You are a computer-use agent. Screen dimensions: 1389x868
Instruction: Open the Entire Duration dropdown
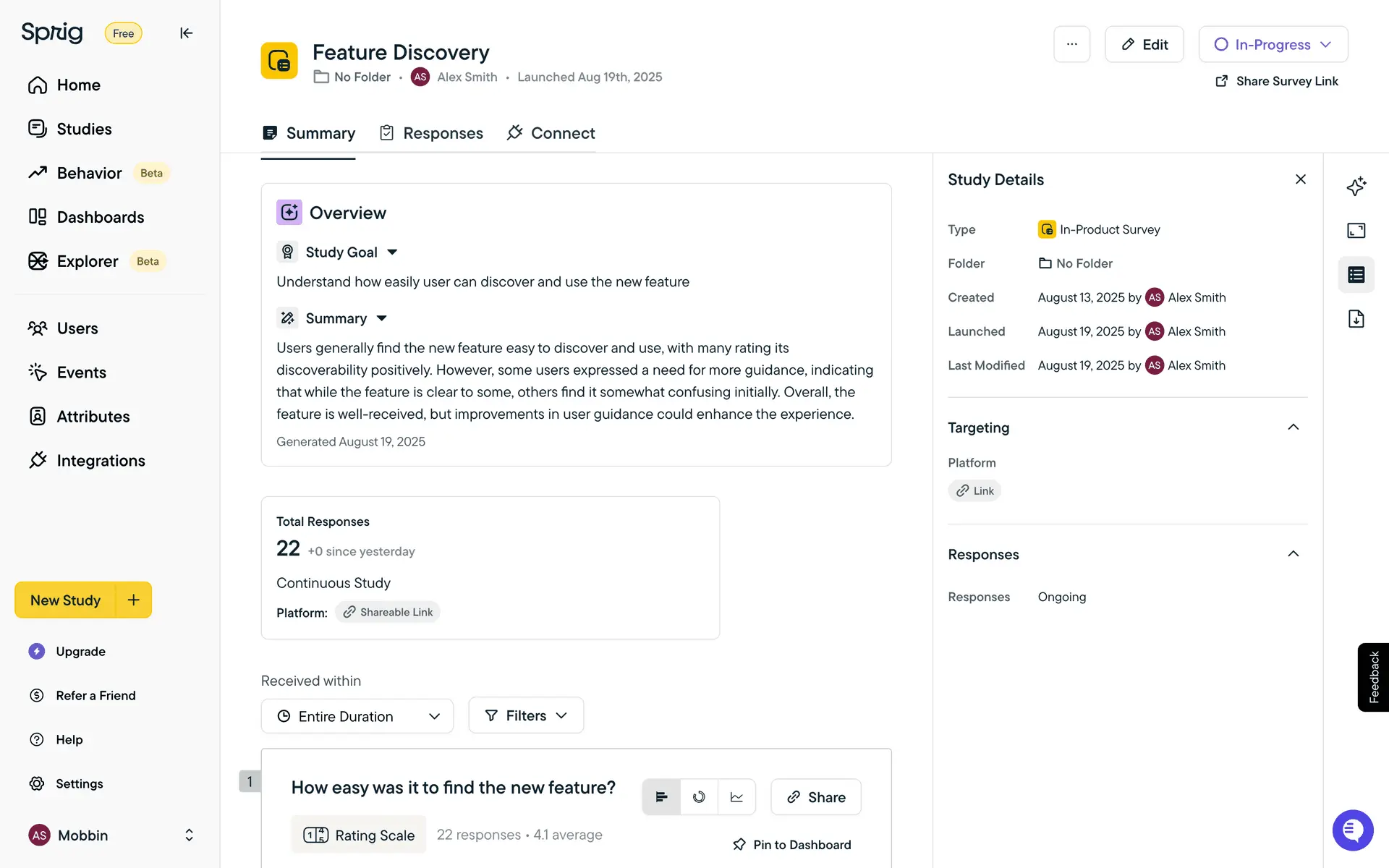(x=357, y=716)
